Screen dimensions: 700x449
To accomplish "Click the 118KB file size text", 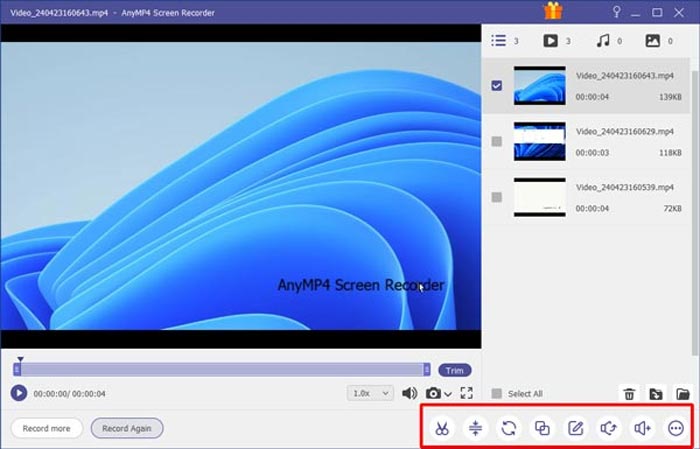I will coord(670,153).
